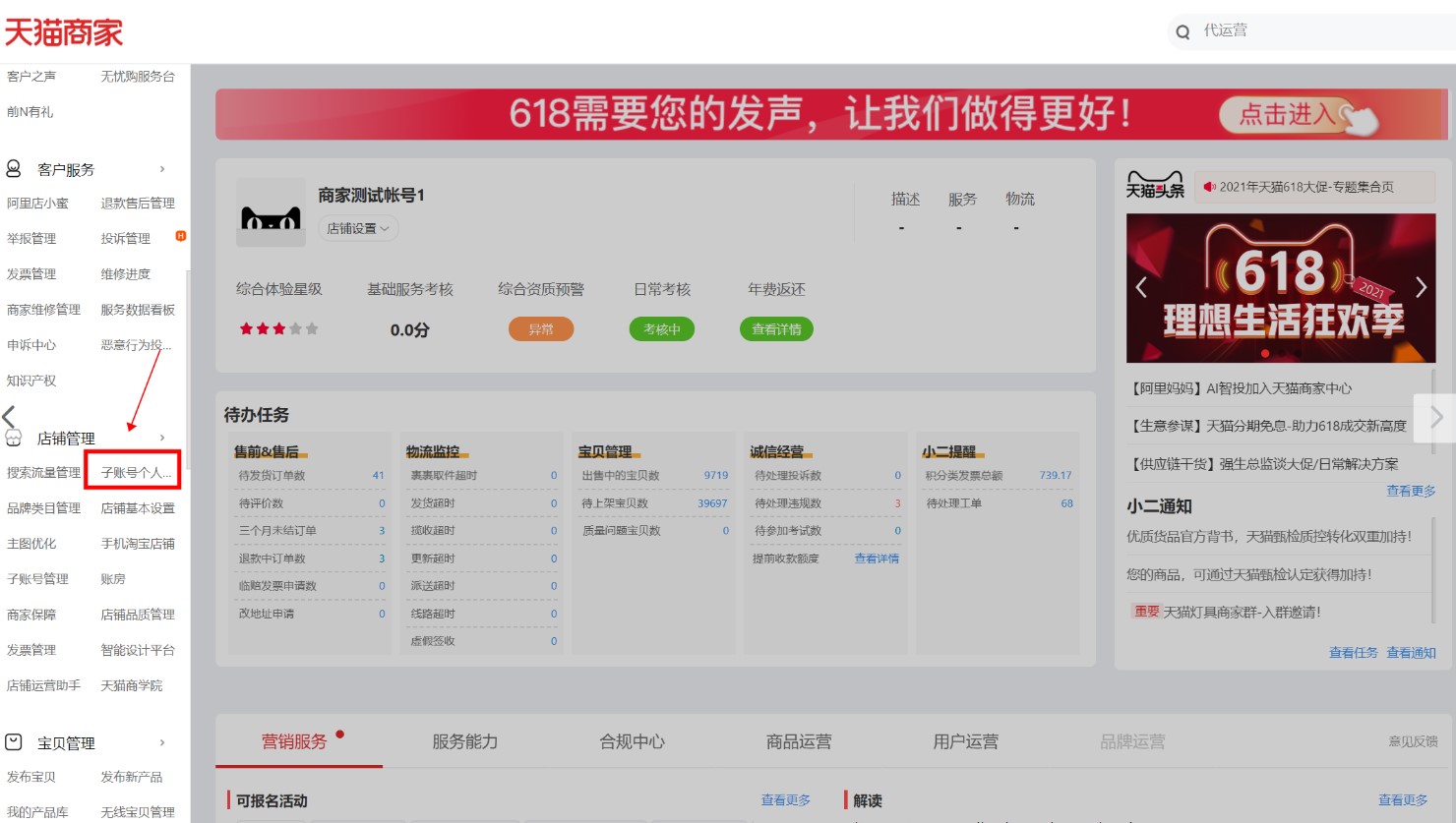
Task: Switch to the 用户运营 tab
Action: click(966, 741)
